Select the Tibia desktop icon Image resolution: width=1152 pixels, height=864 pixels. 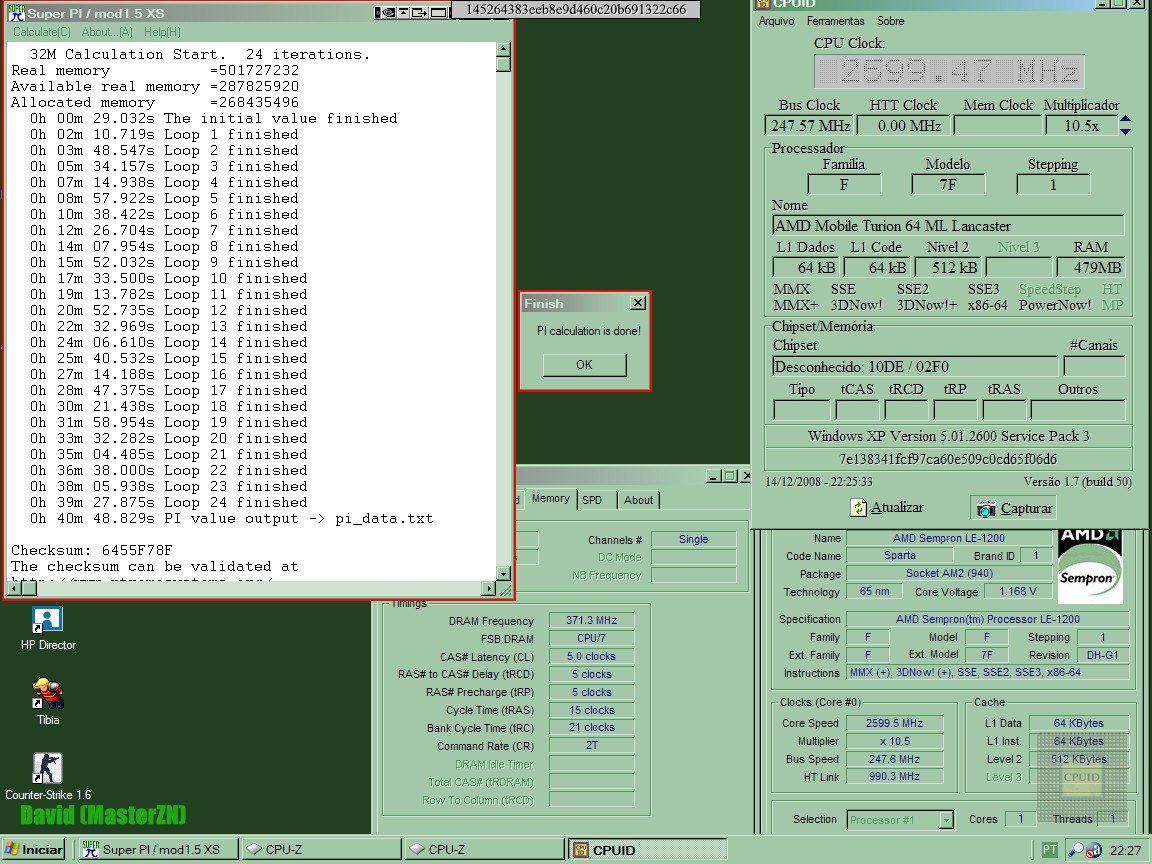(x=48, y=702)
